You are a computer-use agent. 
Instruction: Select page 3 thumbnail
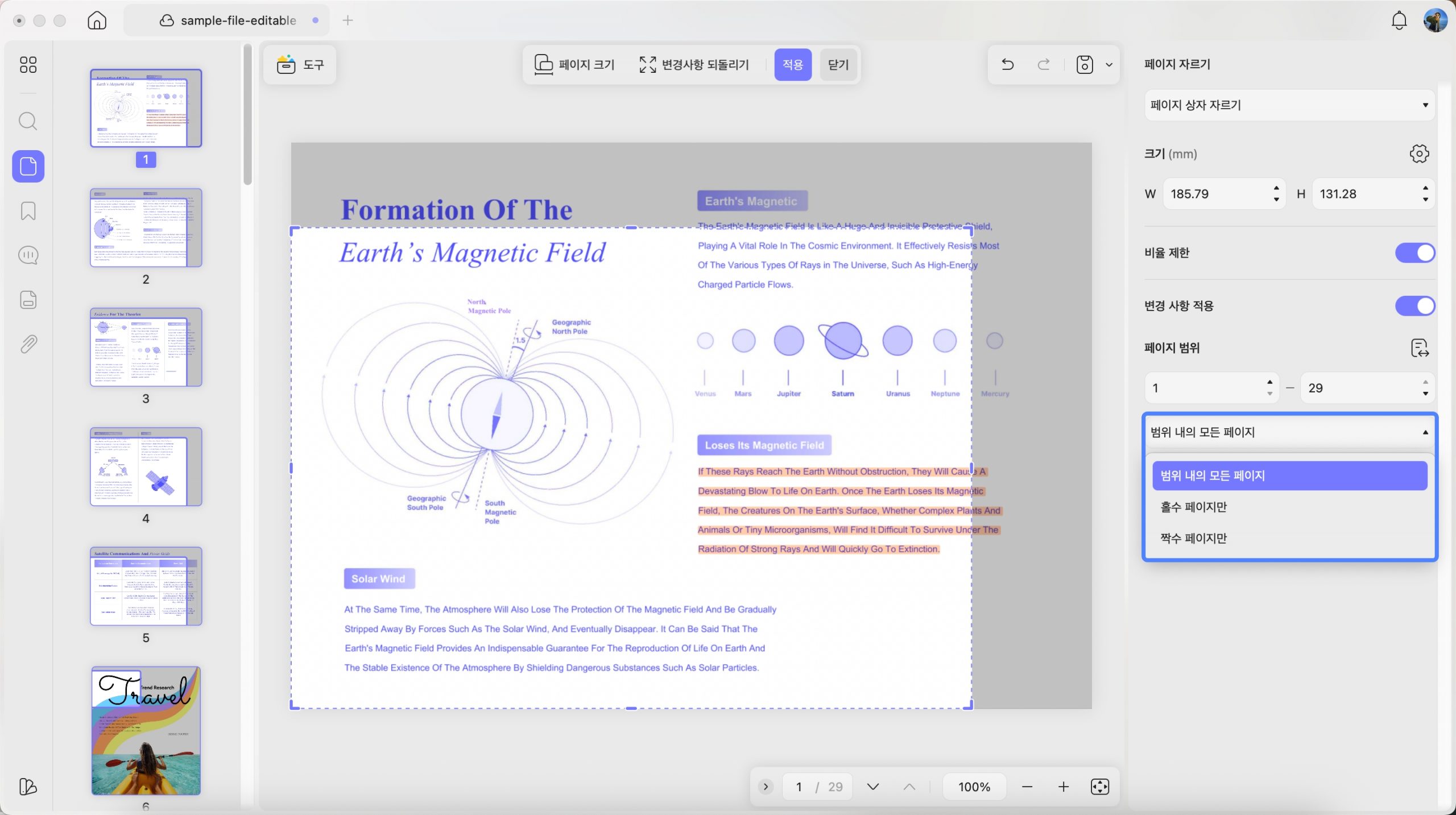point(146,347)
